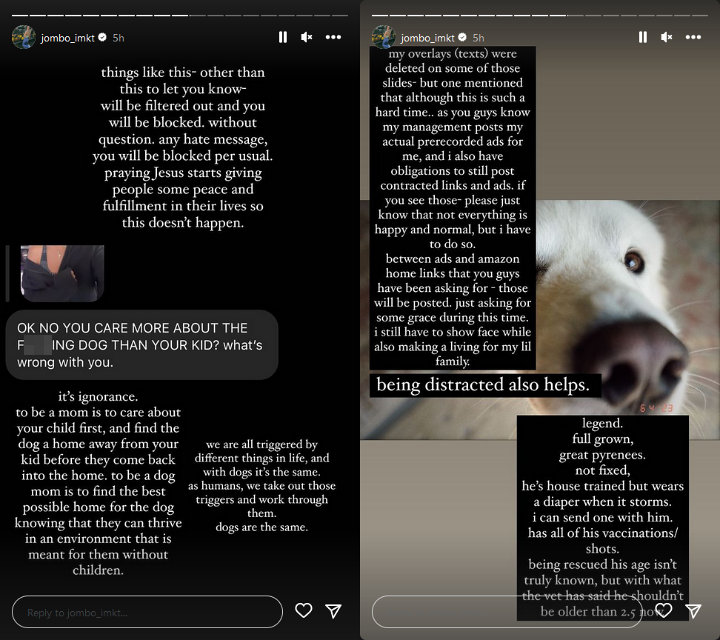Like the right story with heart icon
720x640 pixels.
[x=664, y=610]
